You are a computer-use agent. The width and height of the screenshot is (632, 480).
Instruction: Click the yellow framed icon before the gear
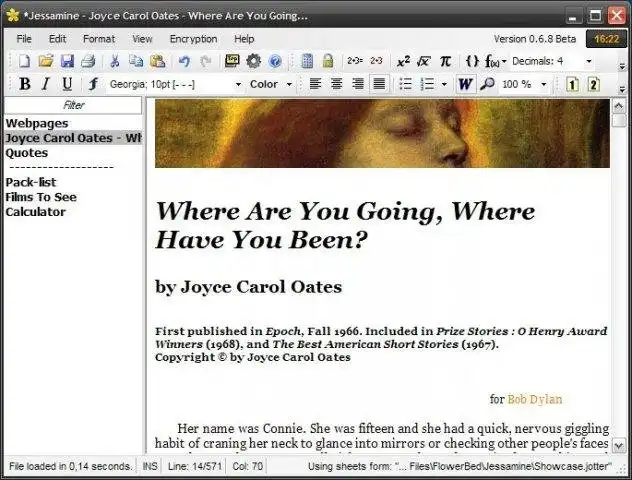232,61
